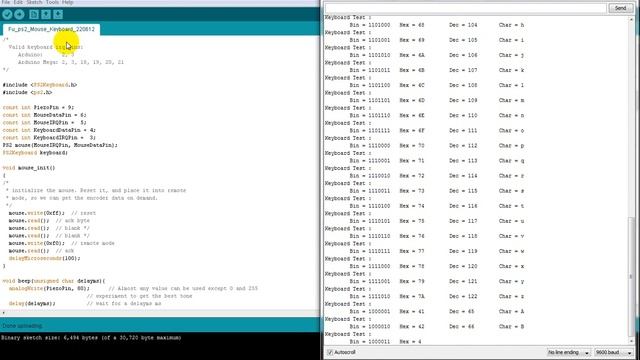Open the Tools menu
The image size is (640, 360).
[52, 2]
